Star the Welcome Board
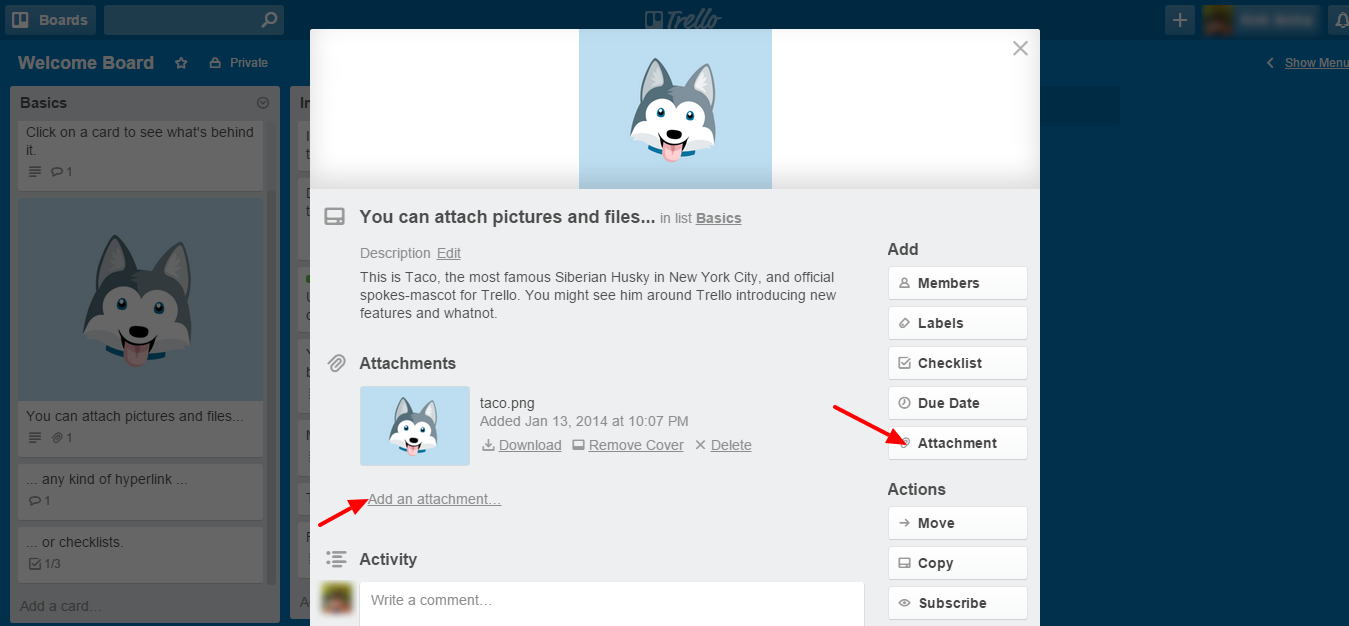 pos(181,63)
